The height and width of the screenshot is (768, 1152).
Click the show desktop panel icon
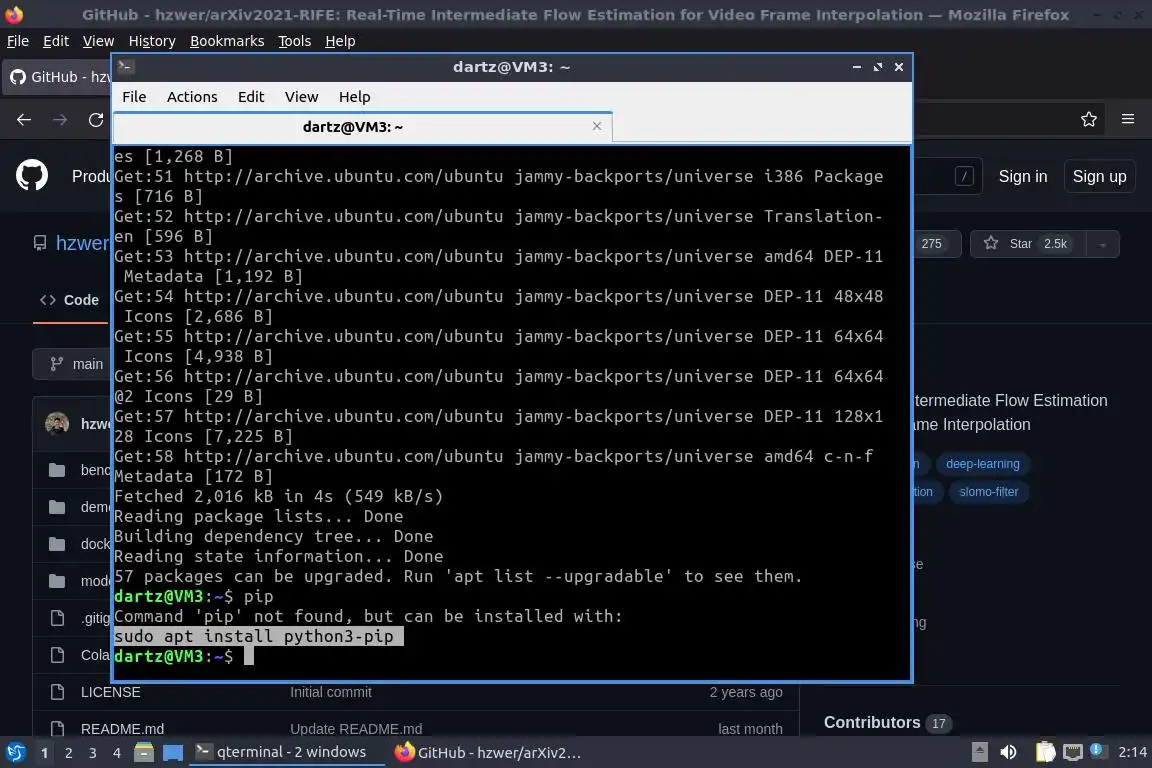point(173,753)
